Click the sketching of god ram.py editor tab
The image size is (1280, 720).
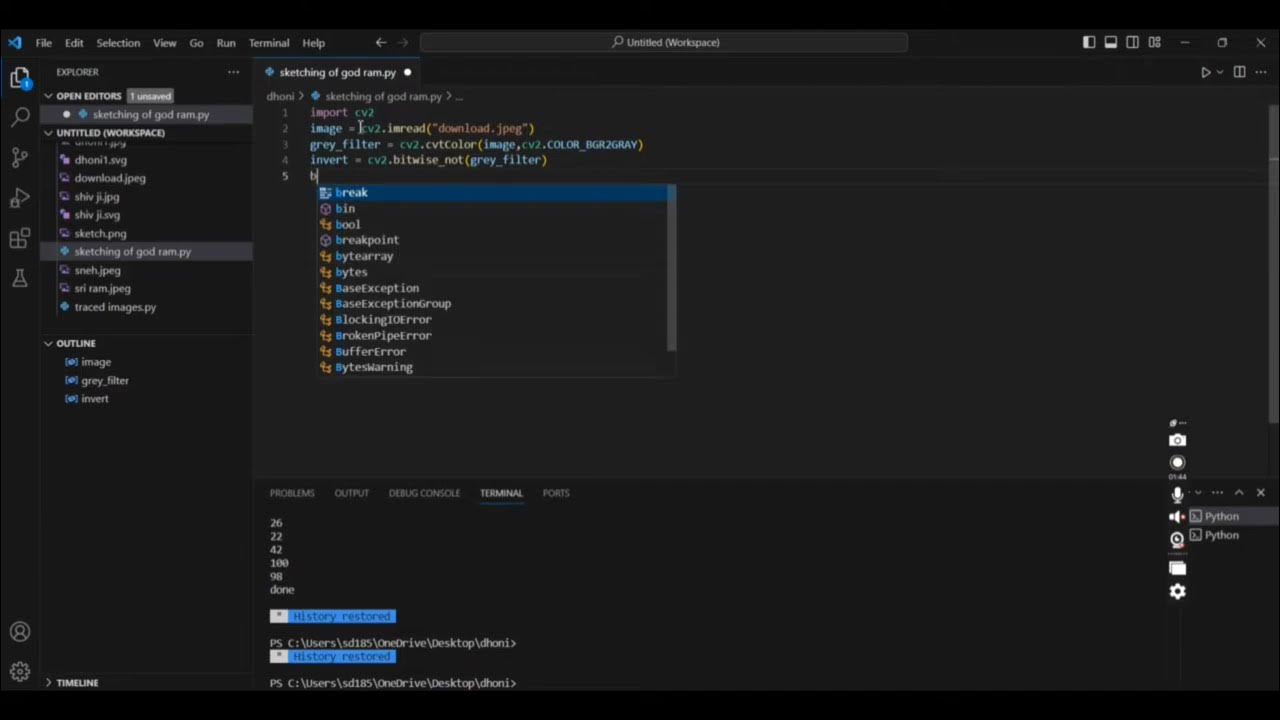pyautogui.click(x=337, y=72)
